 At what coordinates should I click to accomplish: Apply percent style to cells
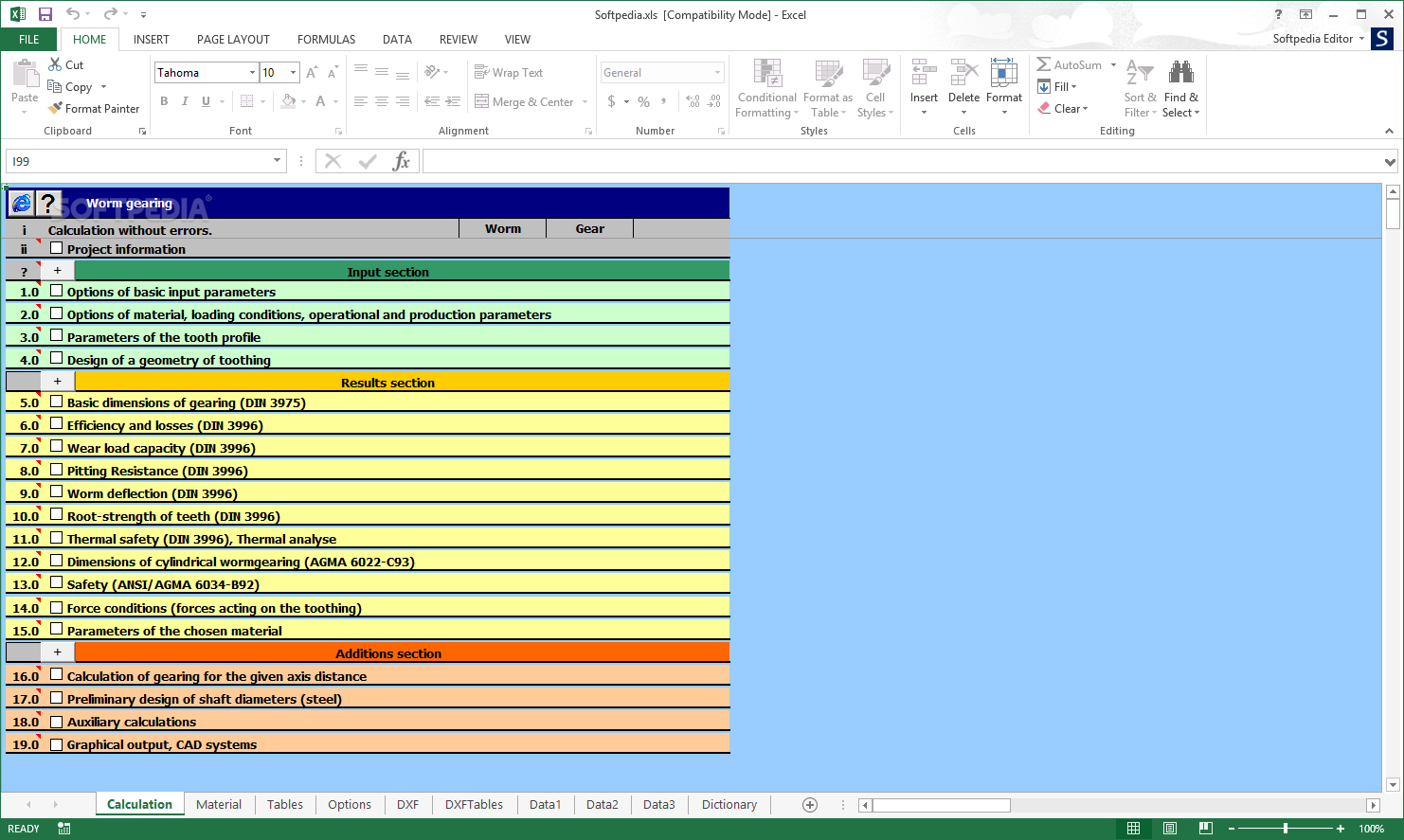pyautogui.click(x=644, y=101)
